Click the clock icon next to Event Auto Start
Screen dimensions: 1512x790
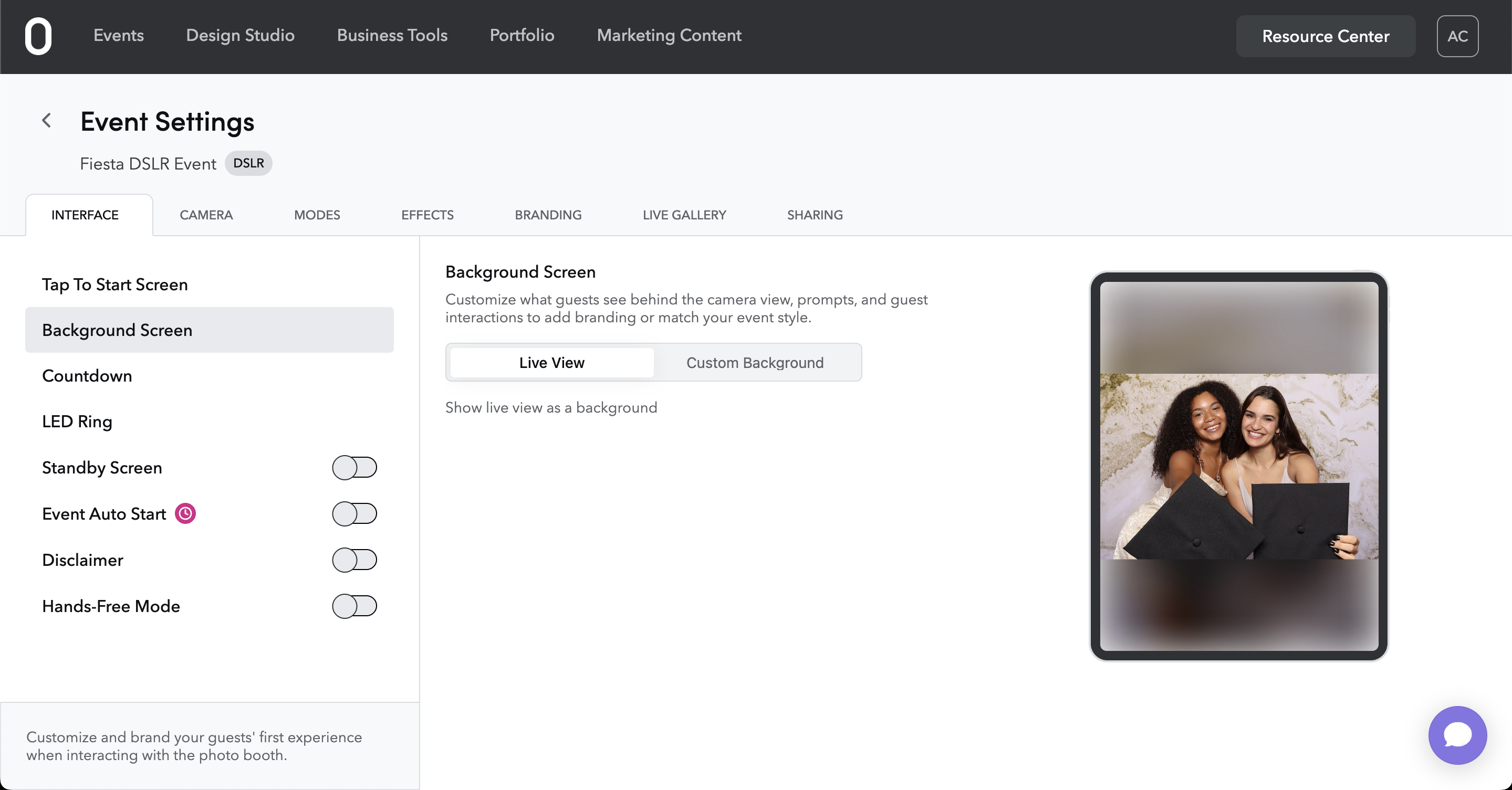(x=185, y=513)
